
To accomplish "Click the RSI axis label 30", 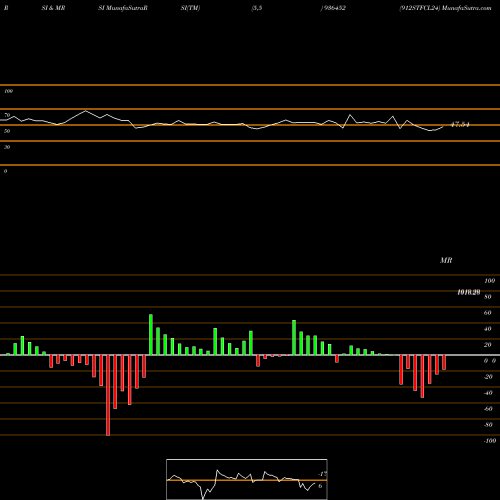I will click(x=7, y=147).
